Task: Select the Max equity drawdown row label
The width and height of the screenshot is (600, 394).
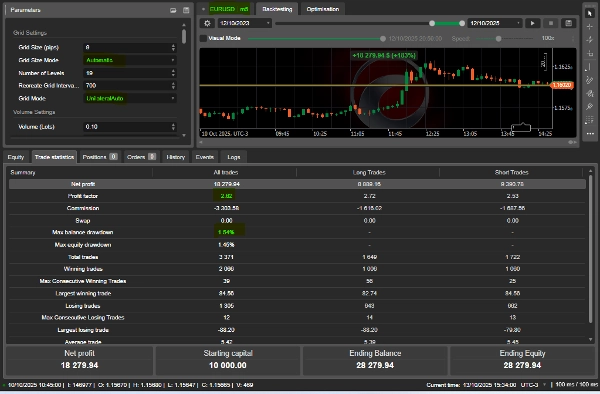Action: tap(83, 245)
